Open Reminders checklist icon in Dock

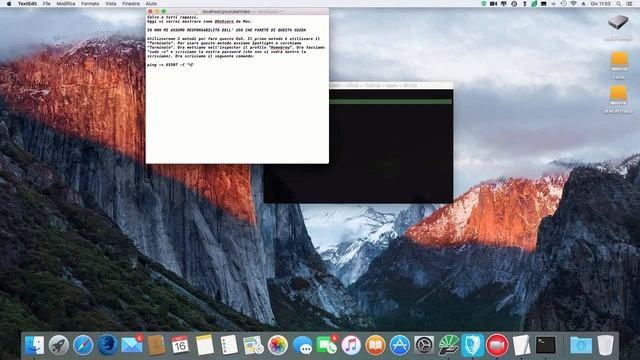click(229, 345)
